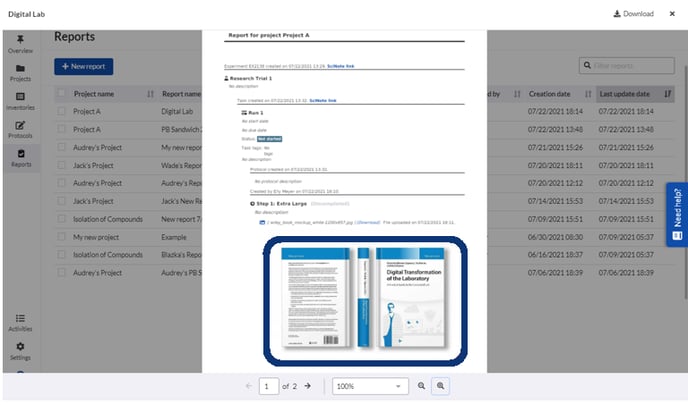Open the Need help? side tab

677,215
